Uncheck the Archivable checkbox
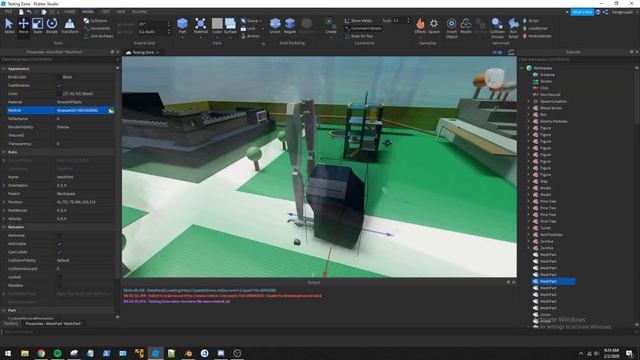Image resolution: width=640 pixels, height=360 pixels. pos(60,244)
